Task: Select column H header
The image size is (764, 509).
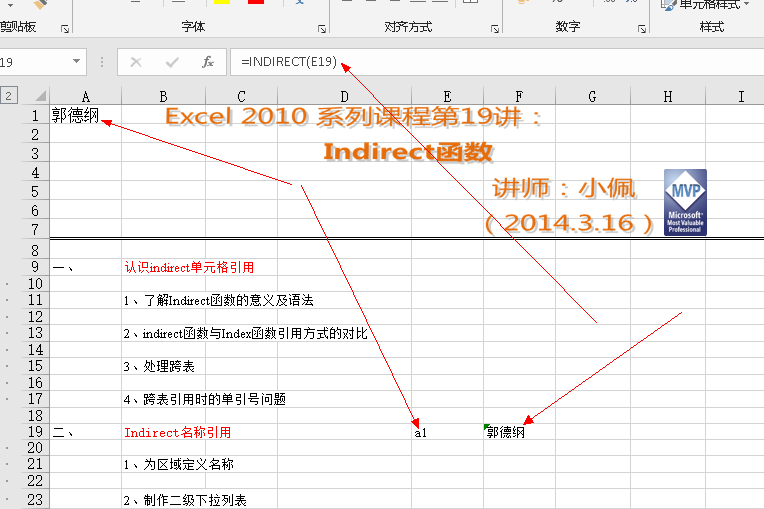Action: pyautogui.click(x=668, y=96)
